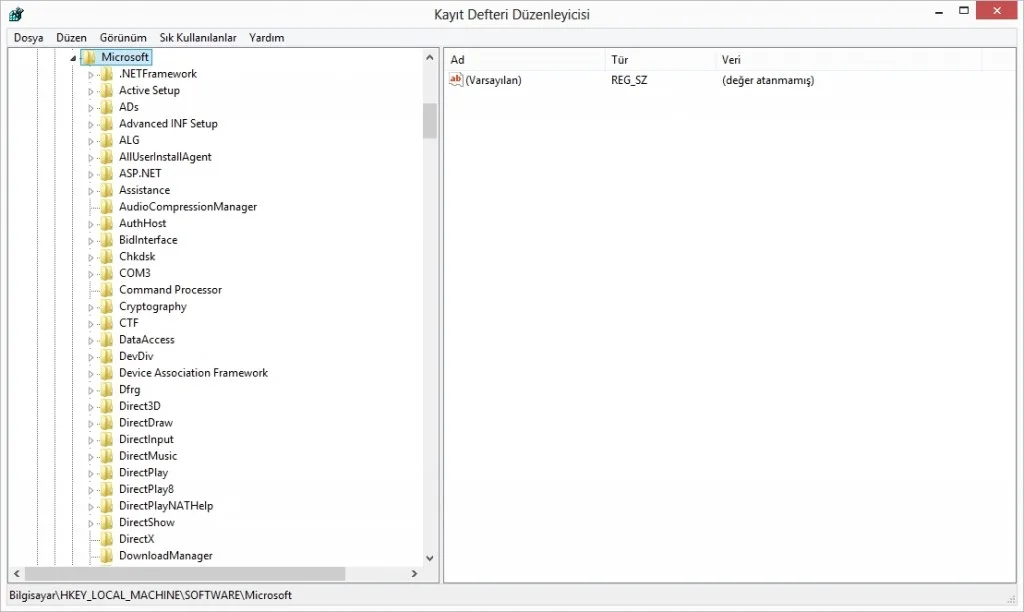This screenshot has width=1024, height=612.
Task: Select the (Varsayılan) value entry
Action: (x=493, y=80)
